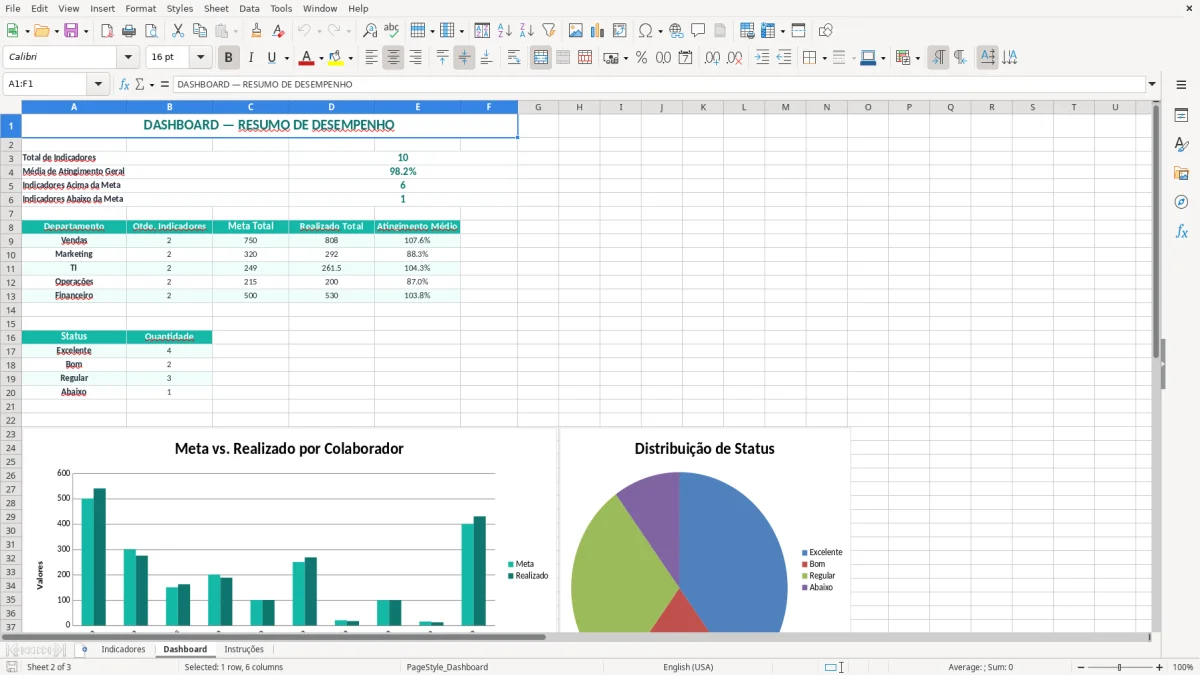Screen dimensions: 1200x675
Task: Open the Underline style dropdown arrow
Action: 286,58
